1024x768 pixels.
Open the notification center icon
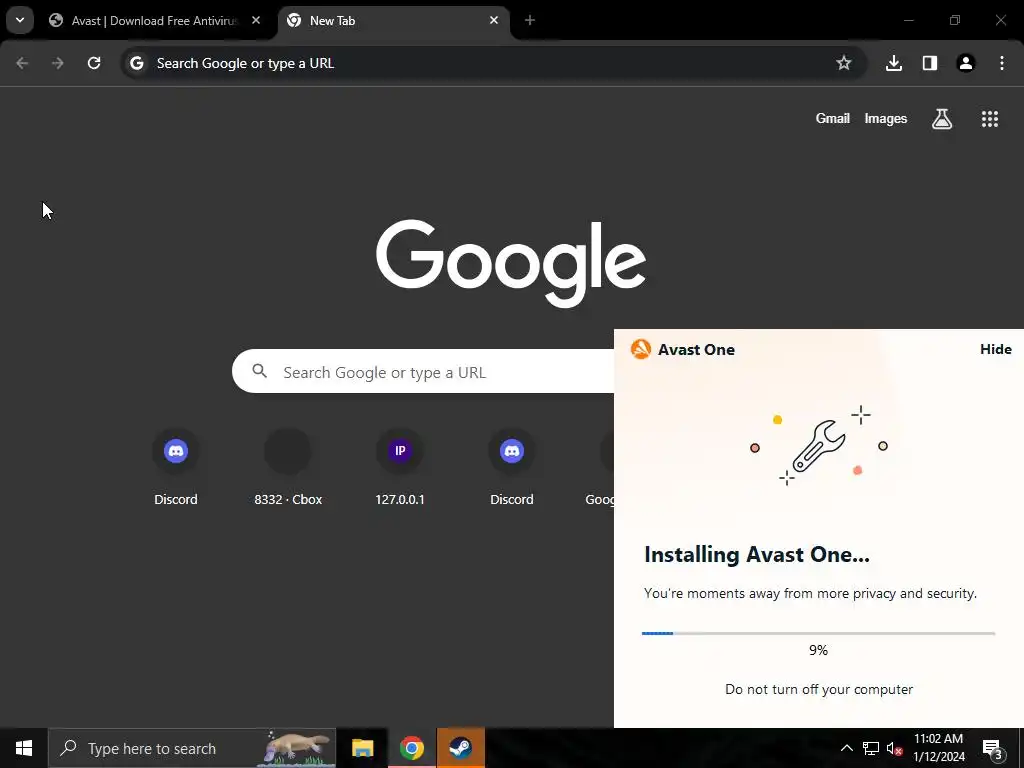pyautogui.click(x=992, y=748)
